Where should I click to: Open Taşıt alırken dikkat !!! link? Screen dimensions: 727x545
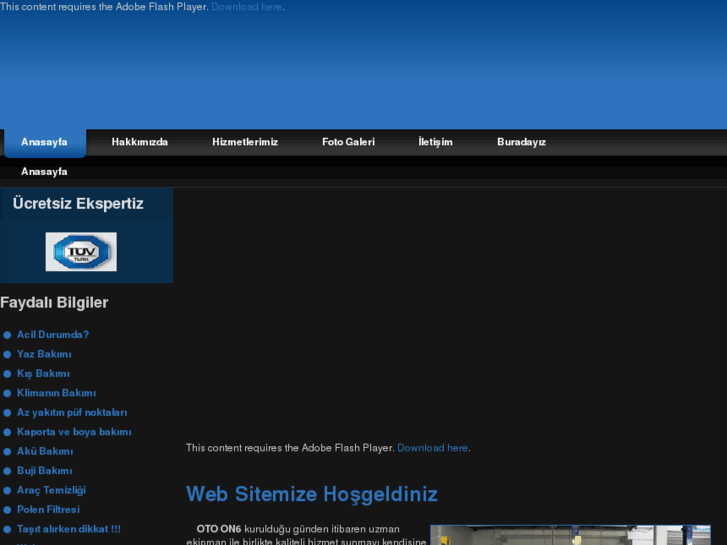[69, 529]
